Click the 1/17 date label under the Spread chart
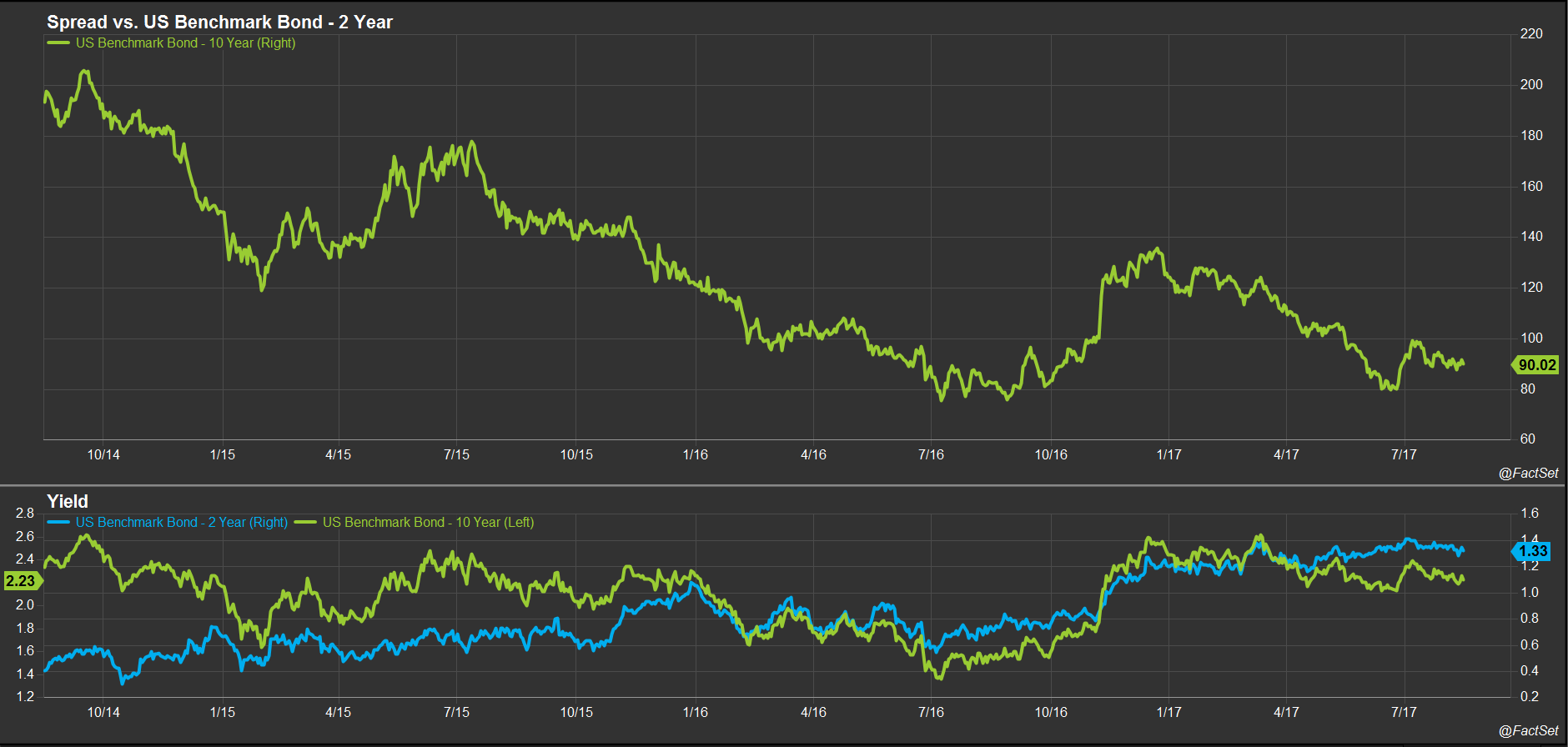The height and width of the screenshot is (747, 1568). 1168,454
